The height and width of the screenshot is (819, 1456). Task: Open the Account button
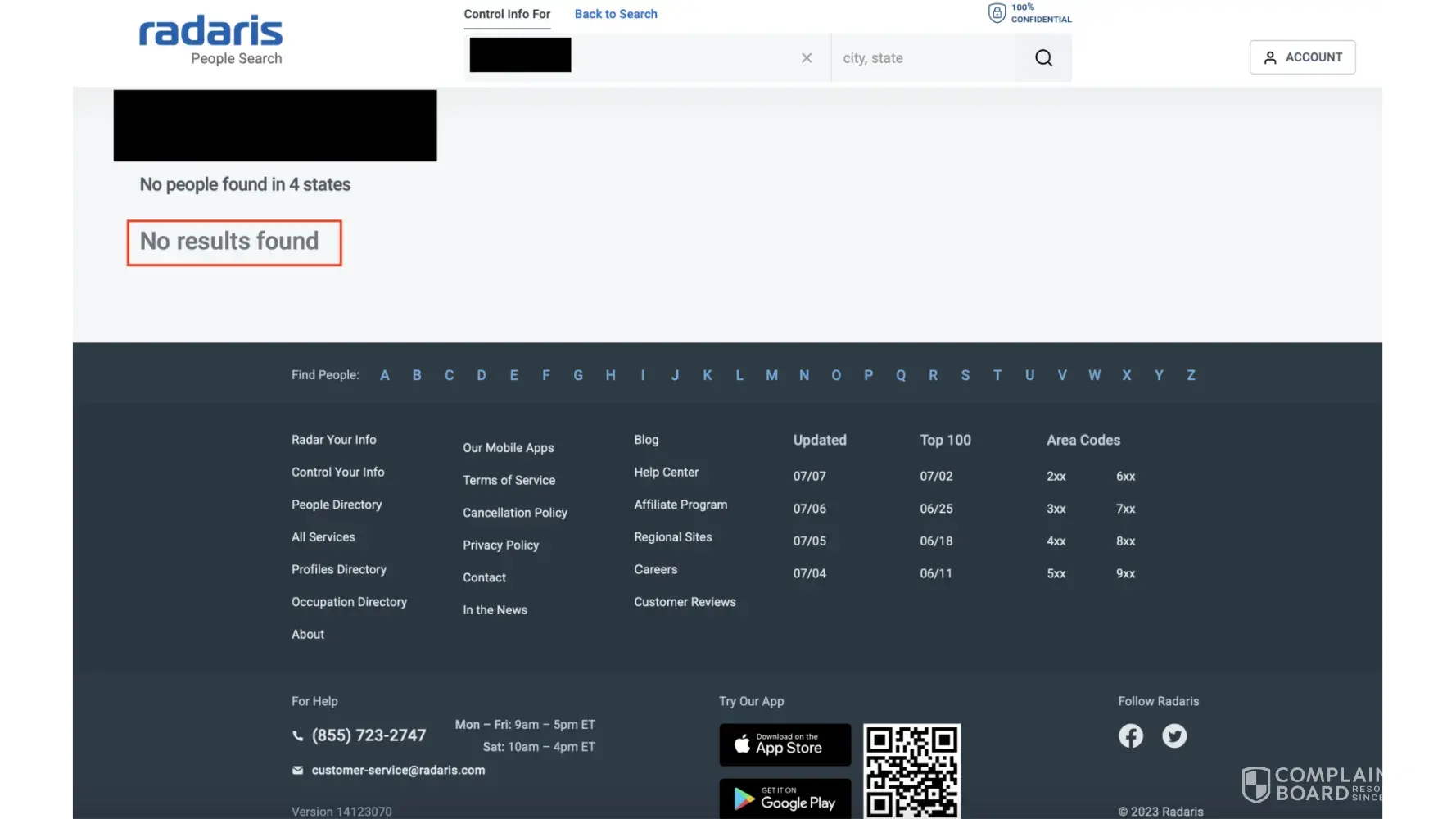coord(1302,57)
